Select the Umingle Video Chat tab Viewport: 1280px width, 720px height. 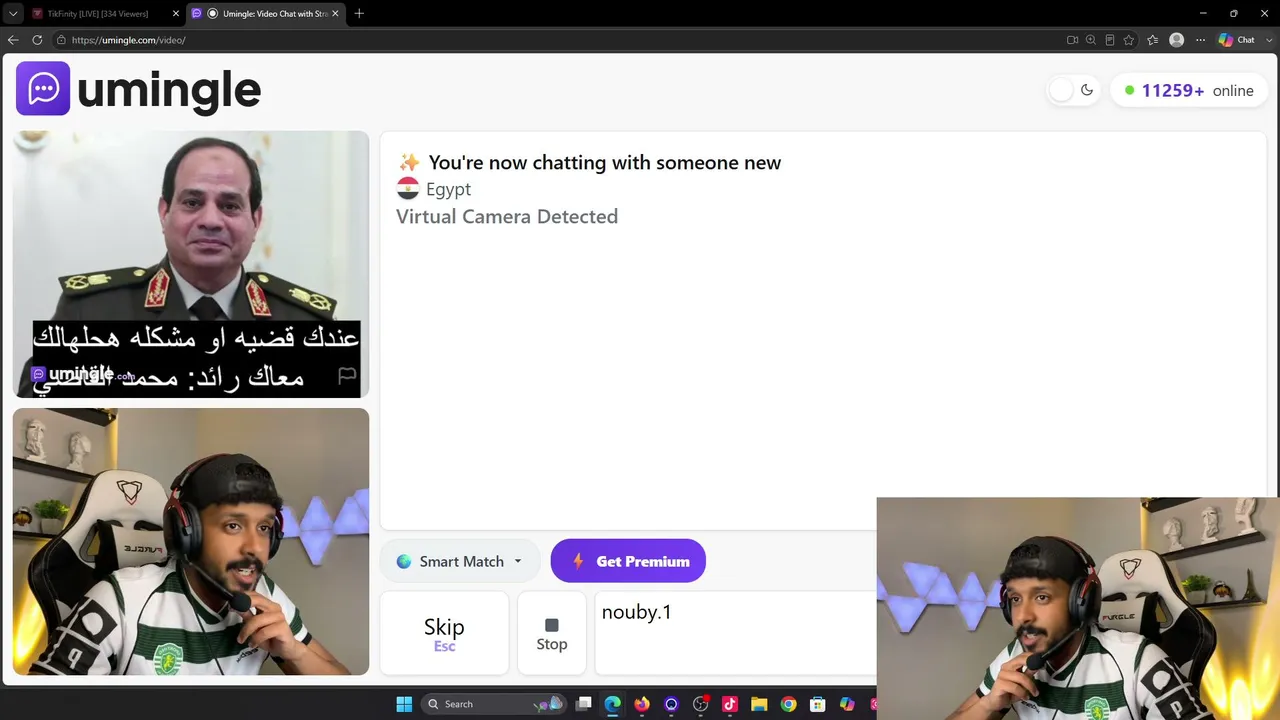click(266, 13)
